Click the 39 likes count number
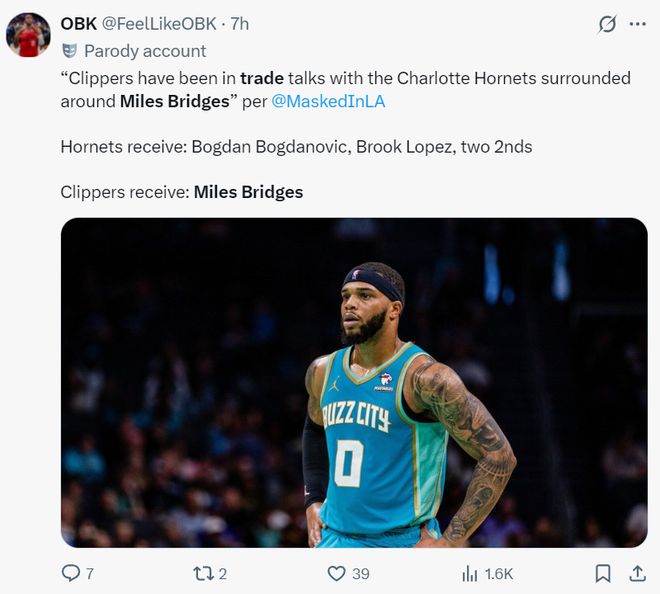This screenshot has height=594, width=660. [360, 573]
